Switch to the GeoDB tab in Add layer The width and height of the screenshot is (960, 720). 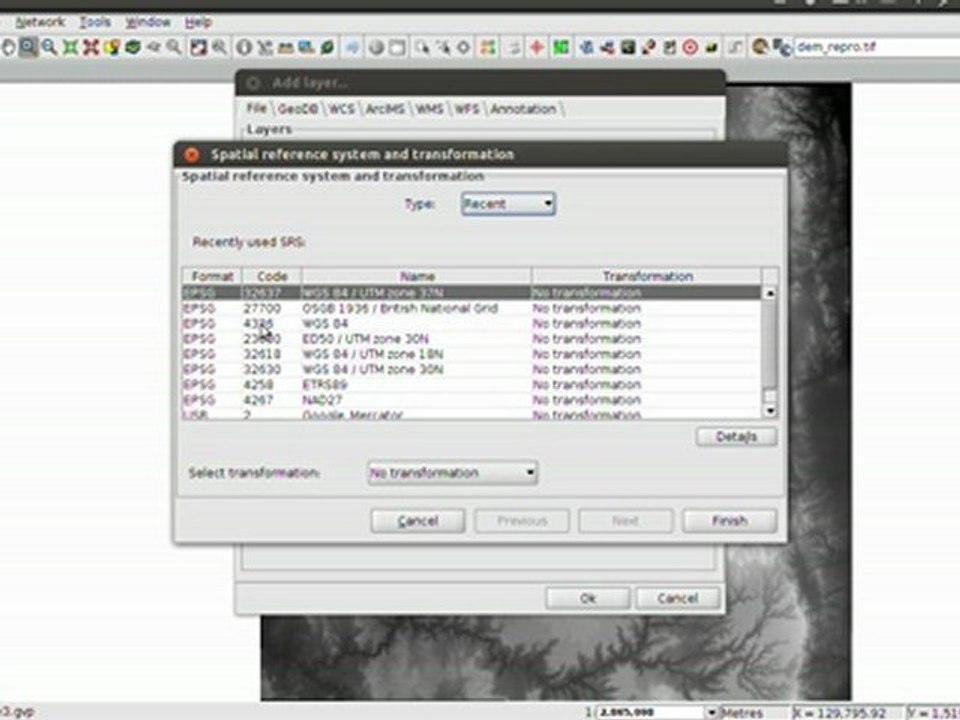(x=298, y=109)
